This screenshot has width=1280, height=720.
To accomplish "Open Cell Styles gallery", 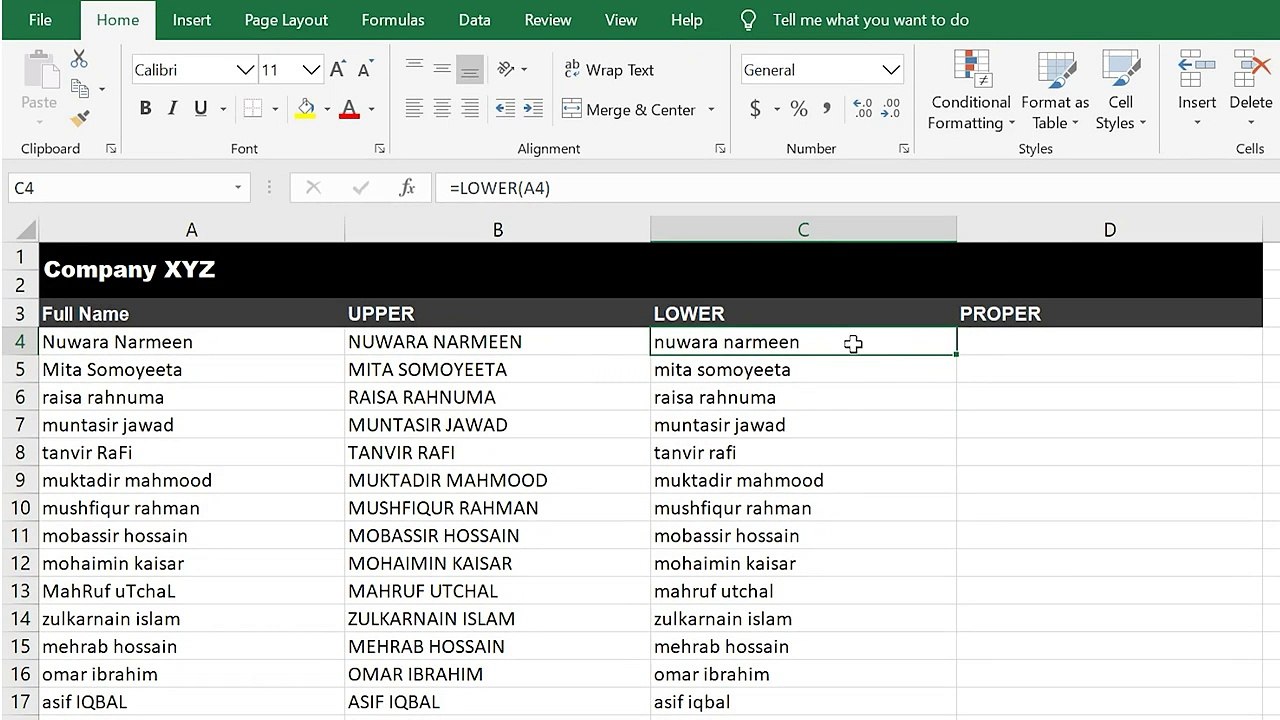I will click(1121, 90).
